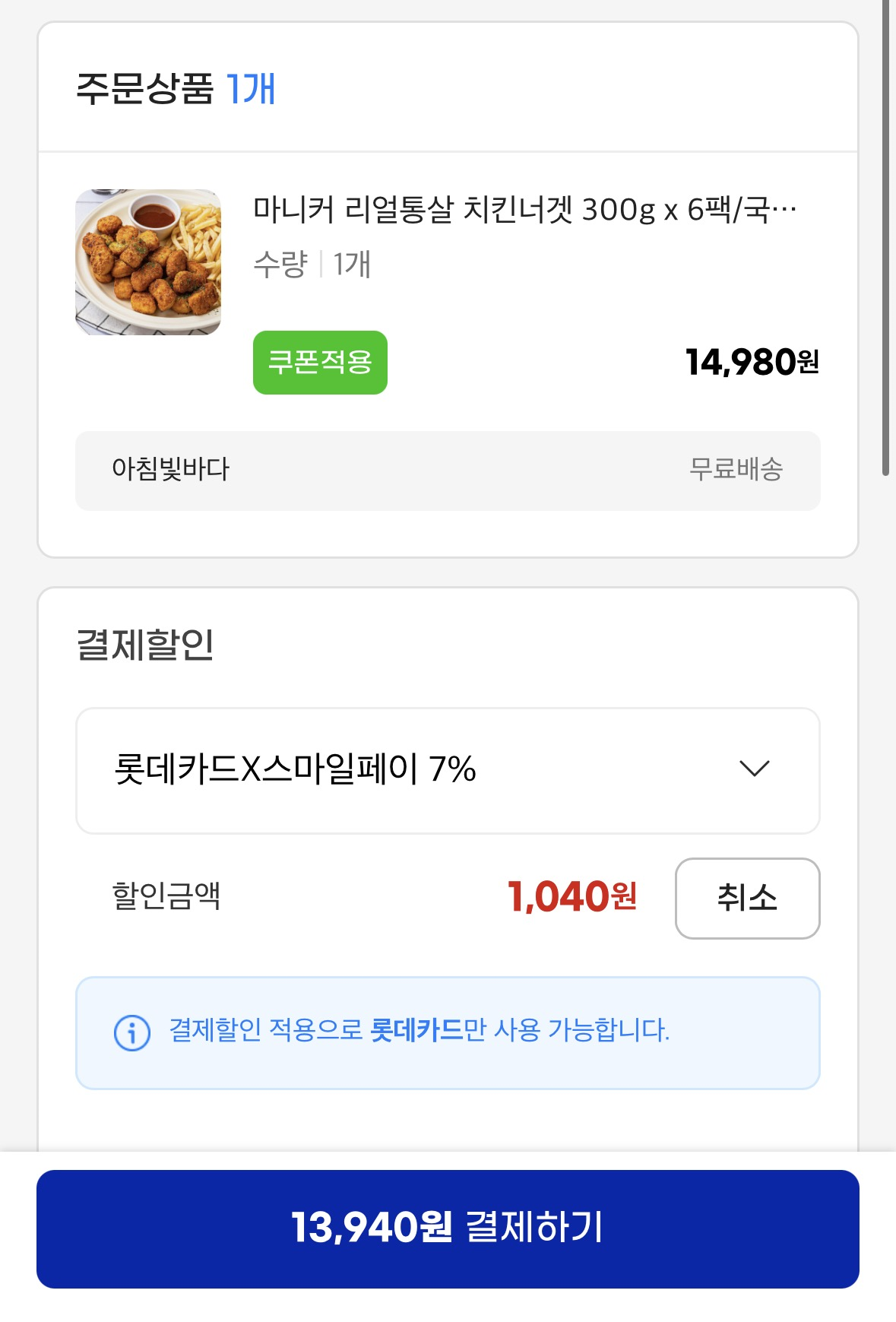
Task: Click the vertical page scrollbar
Action: pyautogui.click(x=885, y=236)
